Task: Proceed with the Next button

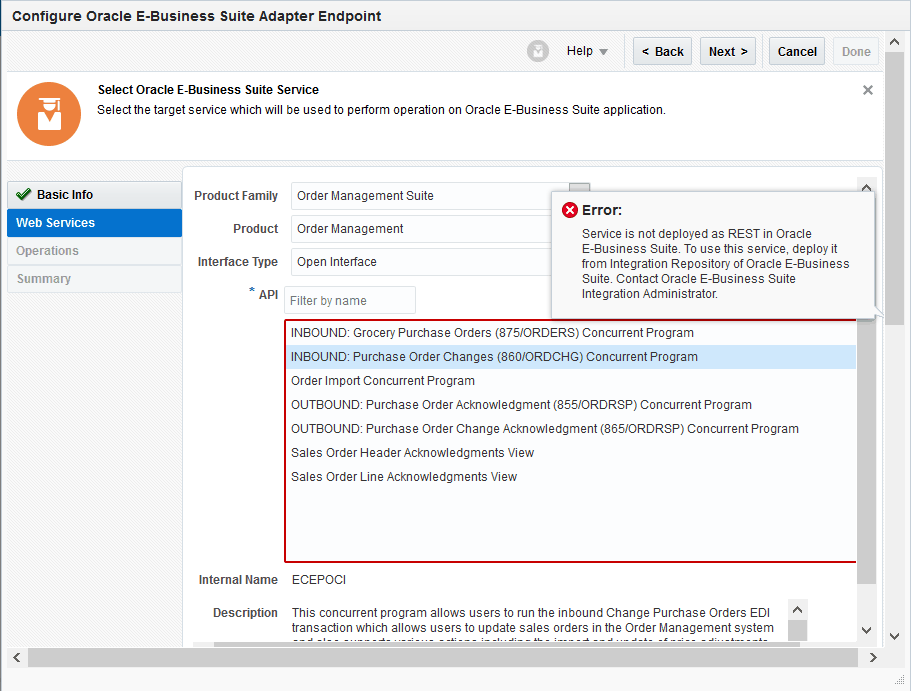Action: tap(728, 51)
